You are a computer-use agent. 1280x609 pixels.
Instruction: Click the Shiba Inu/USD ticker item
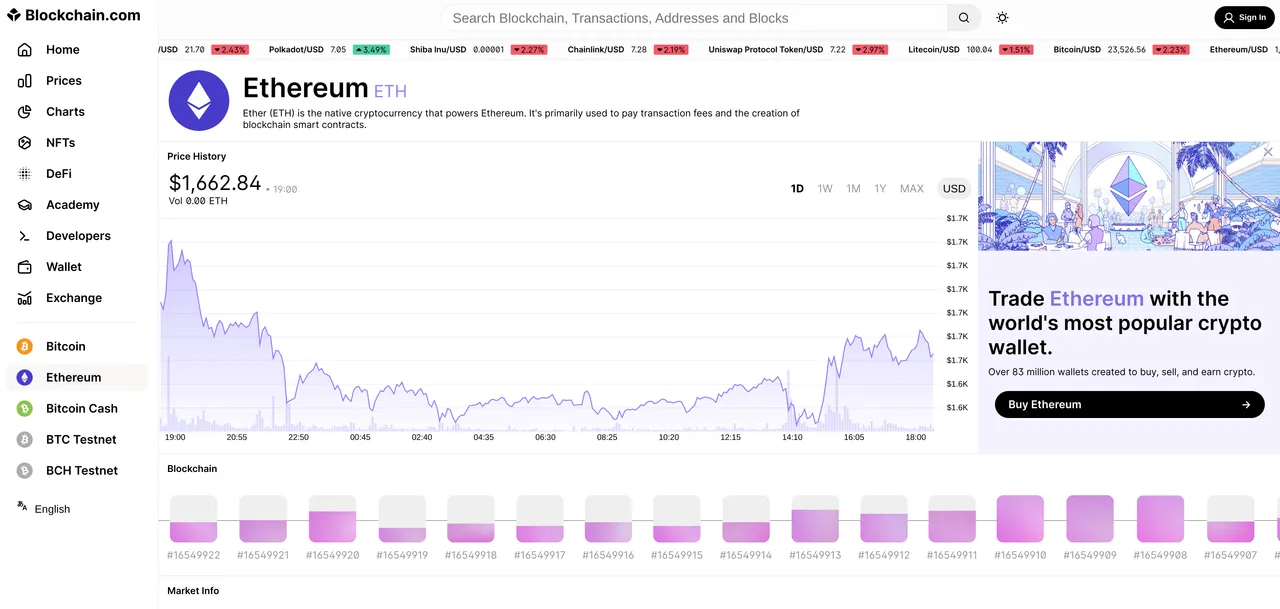(x=478, y=49)
